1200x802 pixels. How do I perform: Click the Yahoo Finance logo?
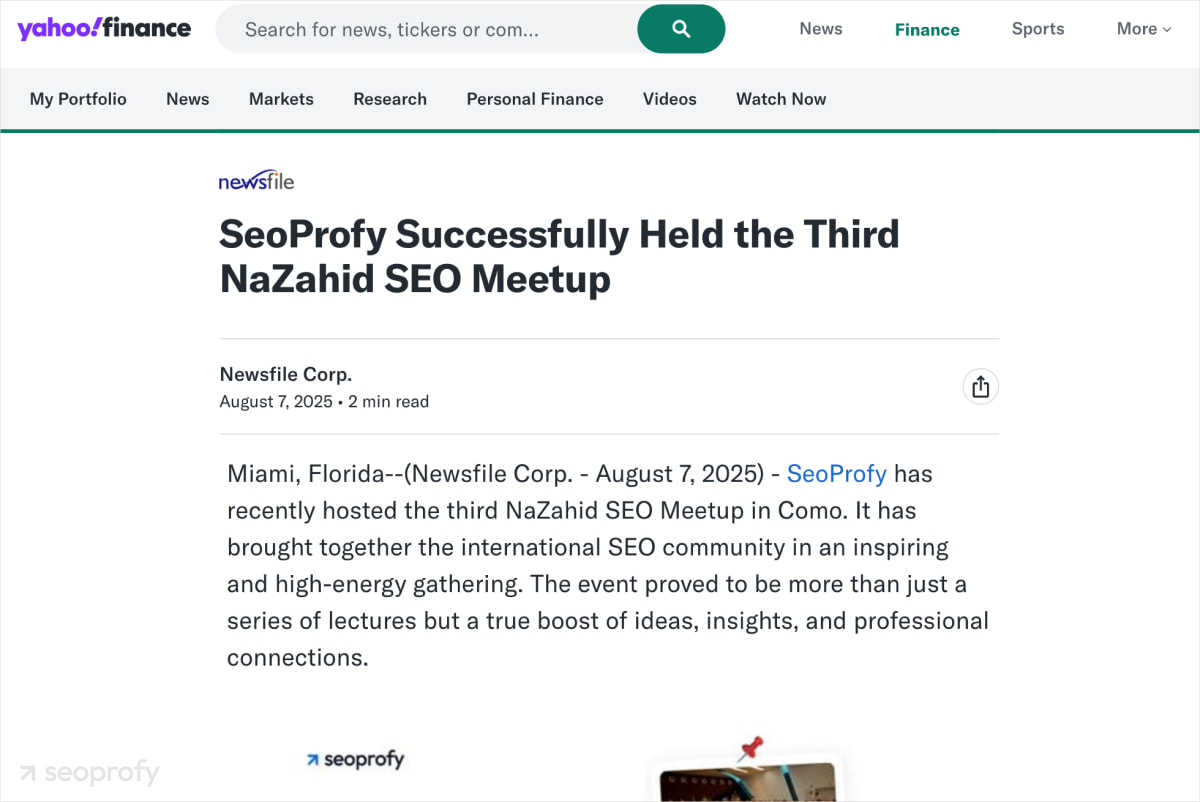point(104,29)
